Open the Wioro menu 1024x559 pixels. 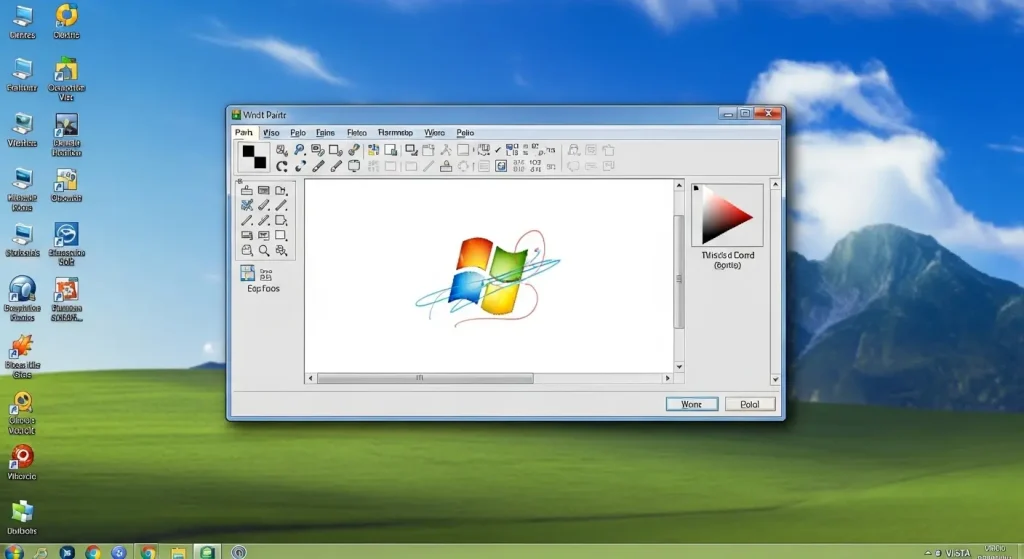tap(434, 133)
